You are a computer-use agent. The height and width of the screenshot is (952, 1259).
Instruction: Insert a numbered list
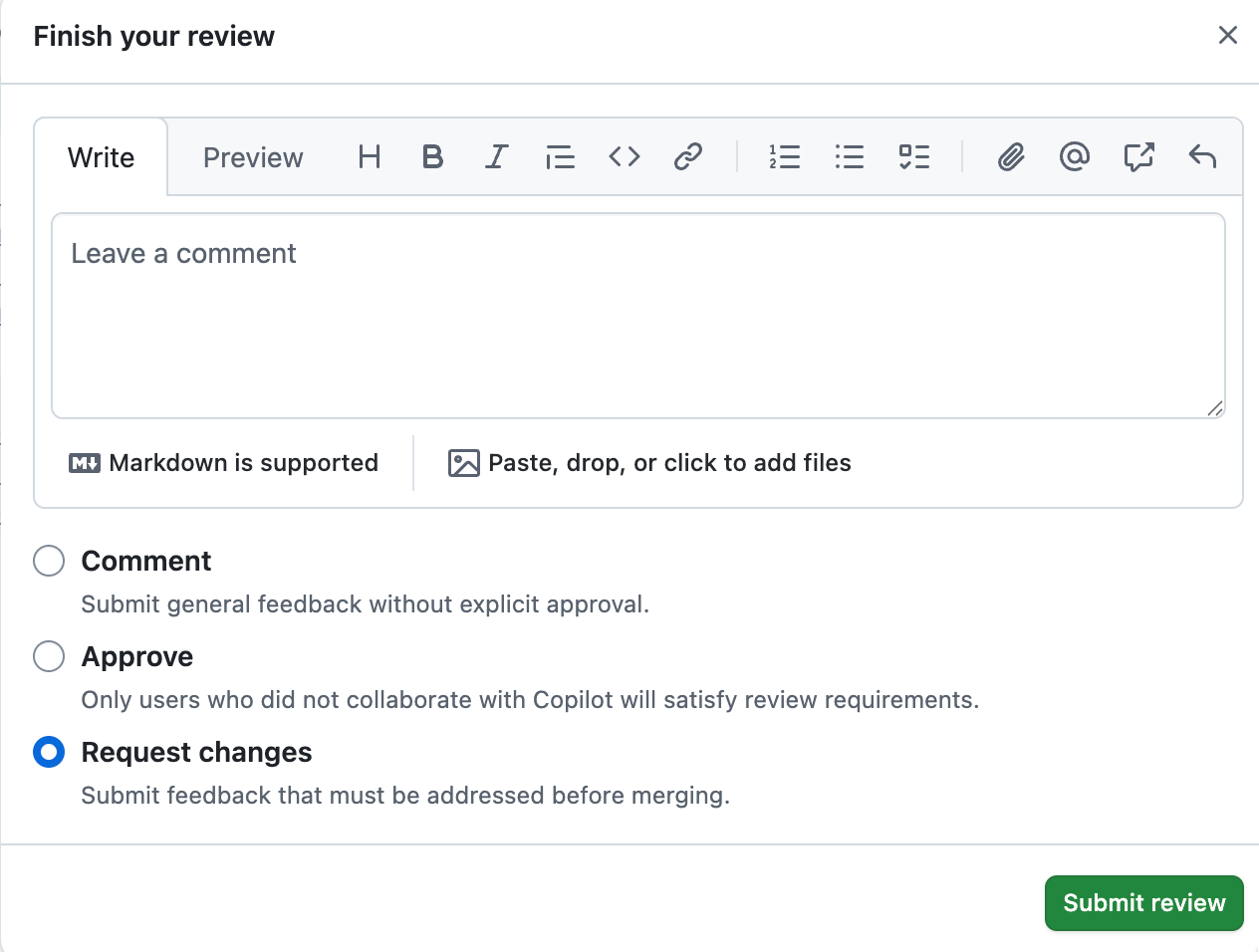[785, 157]
